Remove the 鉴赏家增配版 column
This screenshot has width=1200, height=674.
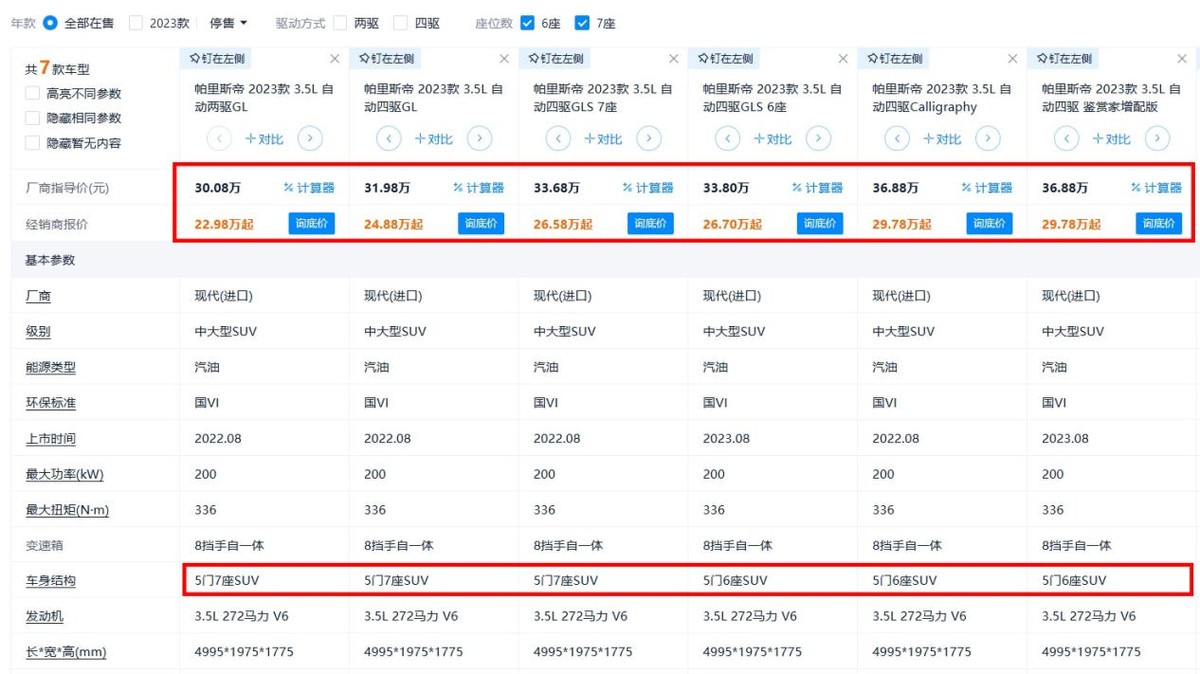[x=1182, y=59]
